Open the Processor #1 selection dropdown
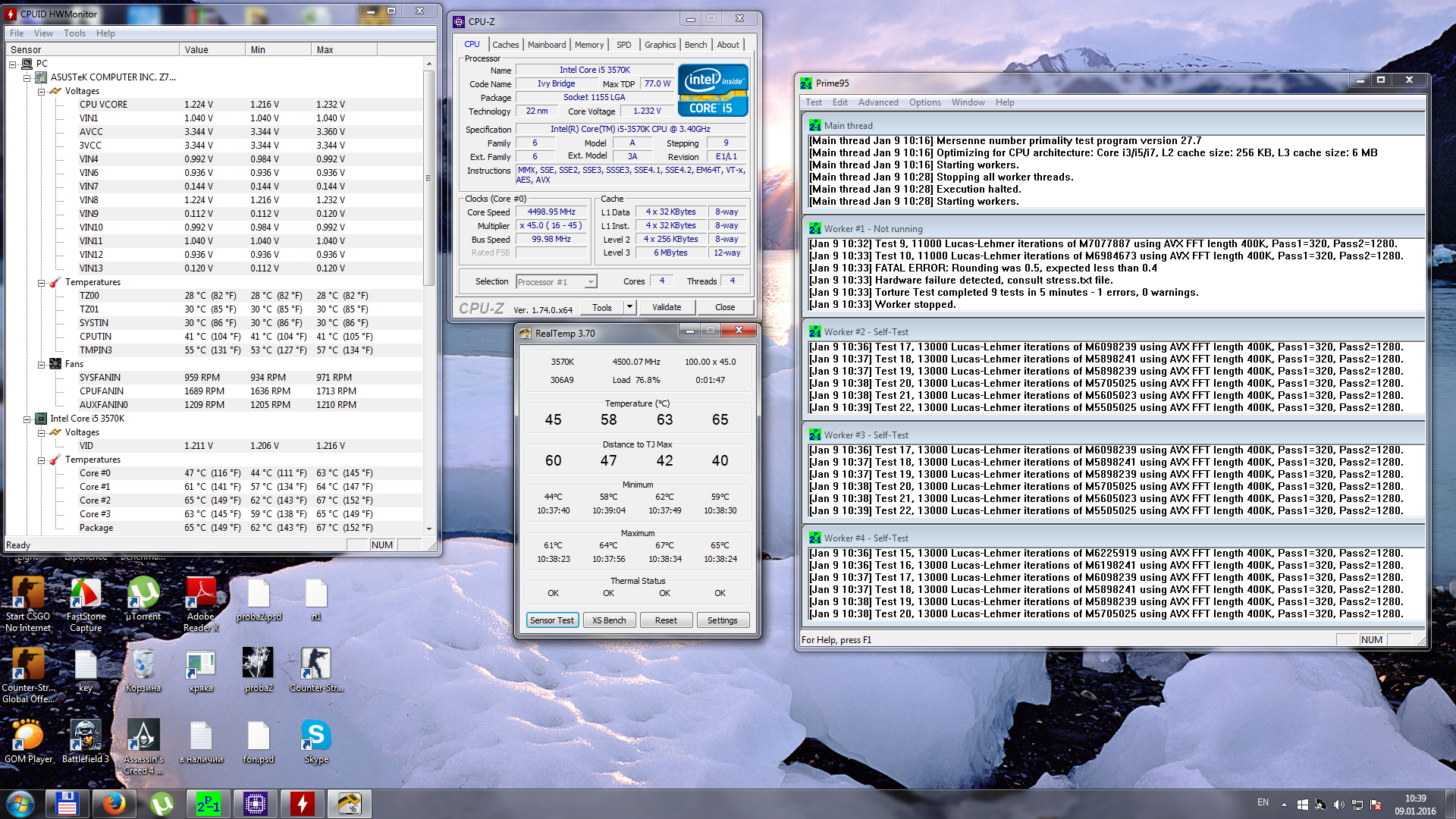 591,282
